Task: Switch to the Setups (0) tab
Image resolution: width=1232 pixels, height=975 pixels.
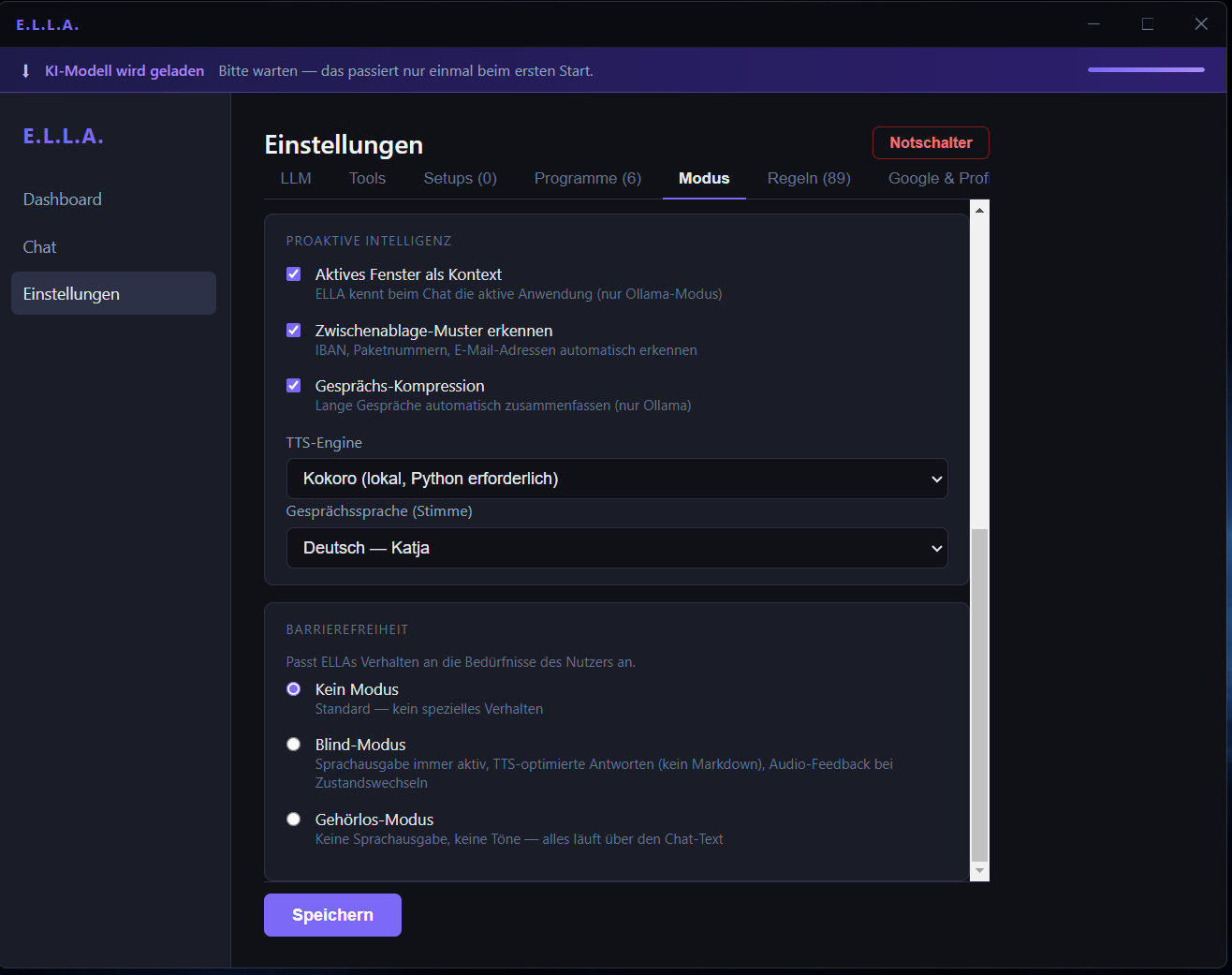Action: coord(460,178)
